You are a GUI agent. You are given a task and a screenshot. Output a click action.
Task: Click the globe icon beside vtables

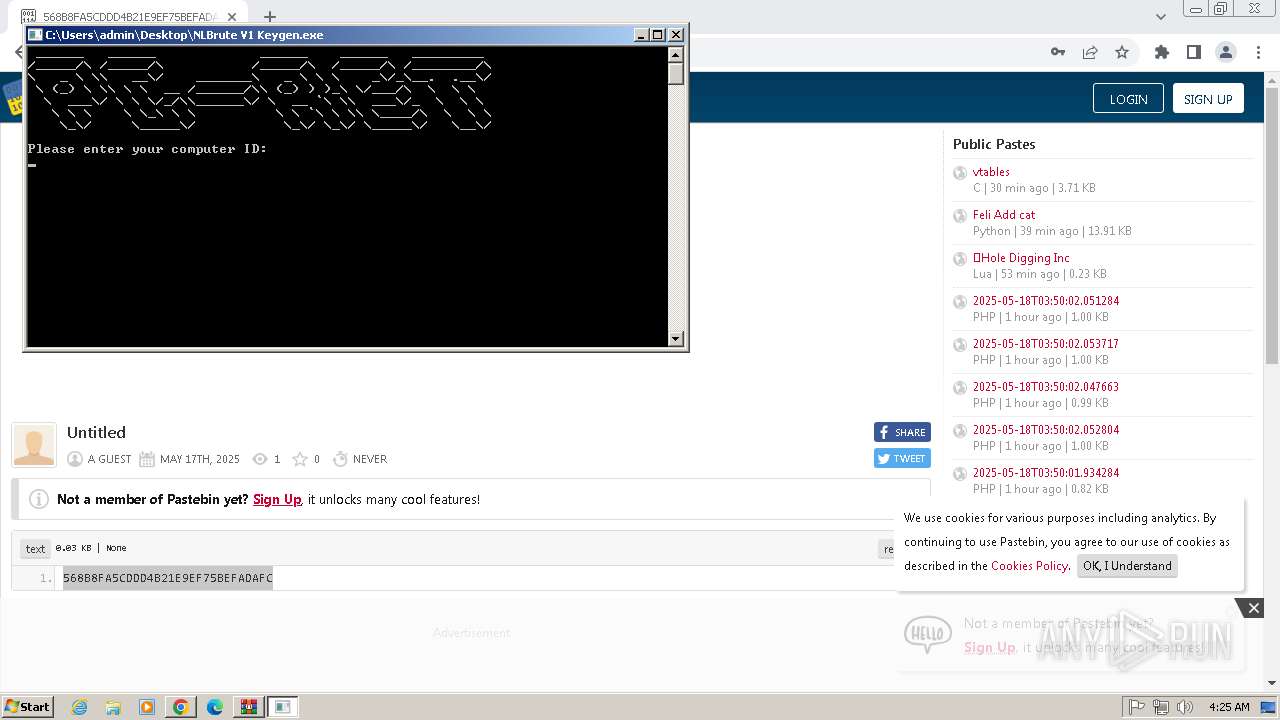[960, 173]
